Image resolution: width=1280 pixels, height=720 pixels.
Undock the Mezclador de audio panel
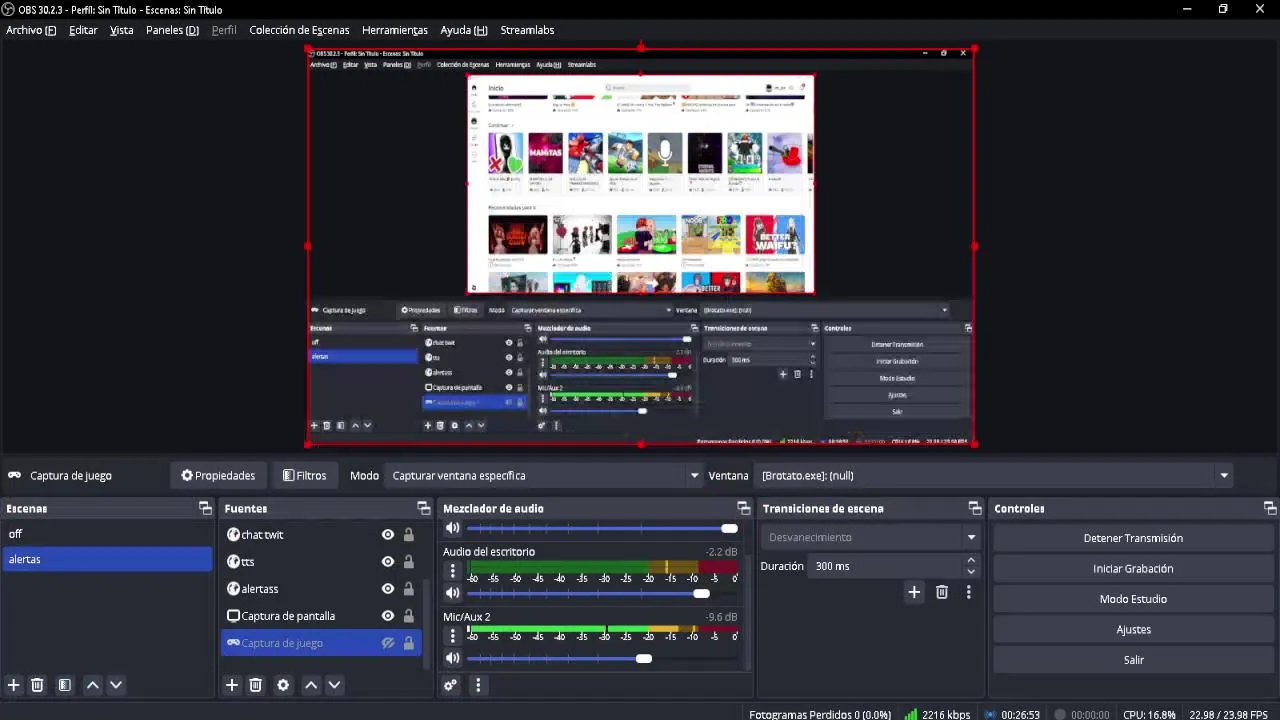[743, 508]
